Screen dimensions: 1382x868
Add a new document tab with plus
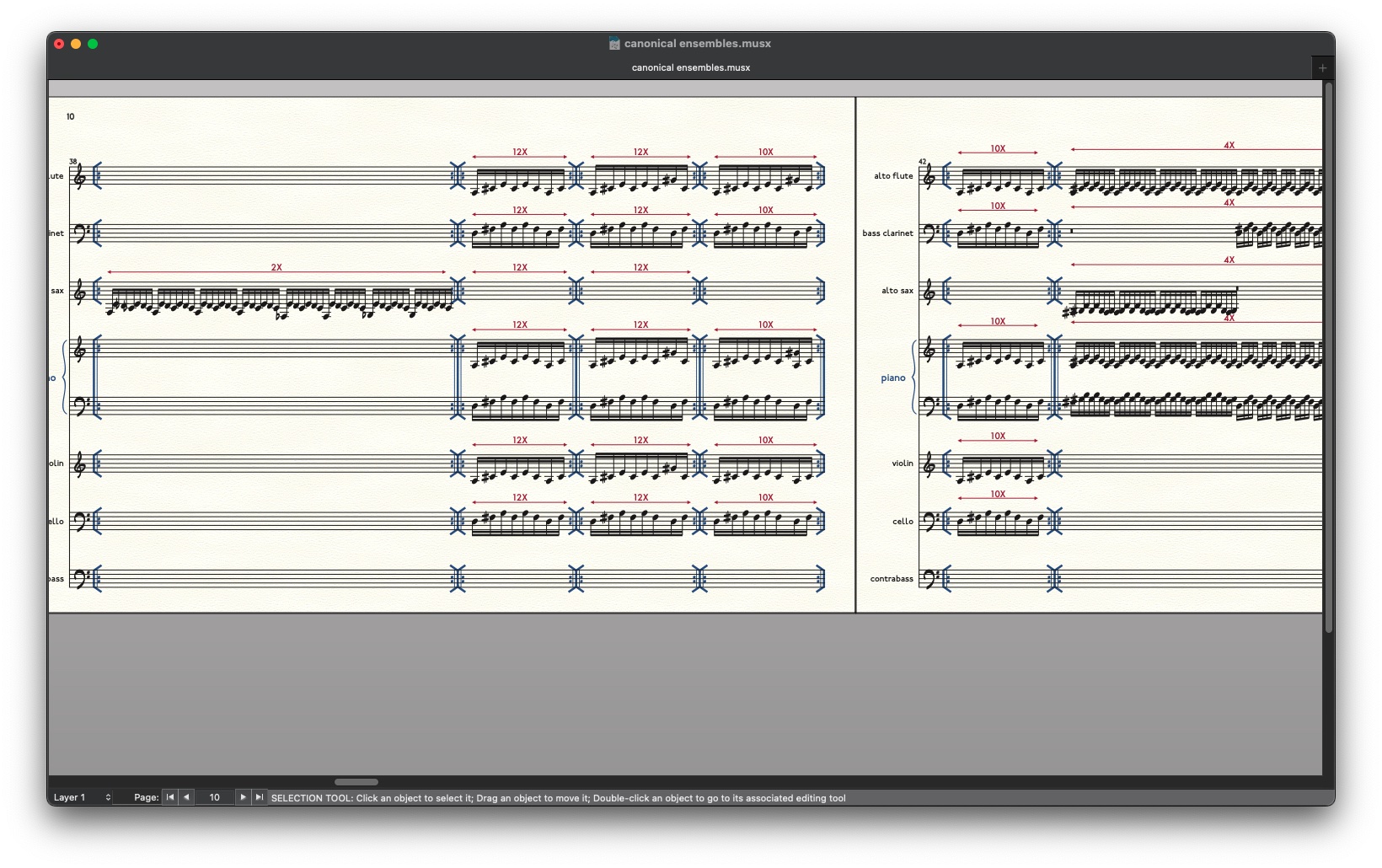(x=1322, y=67)
